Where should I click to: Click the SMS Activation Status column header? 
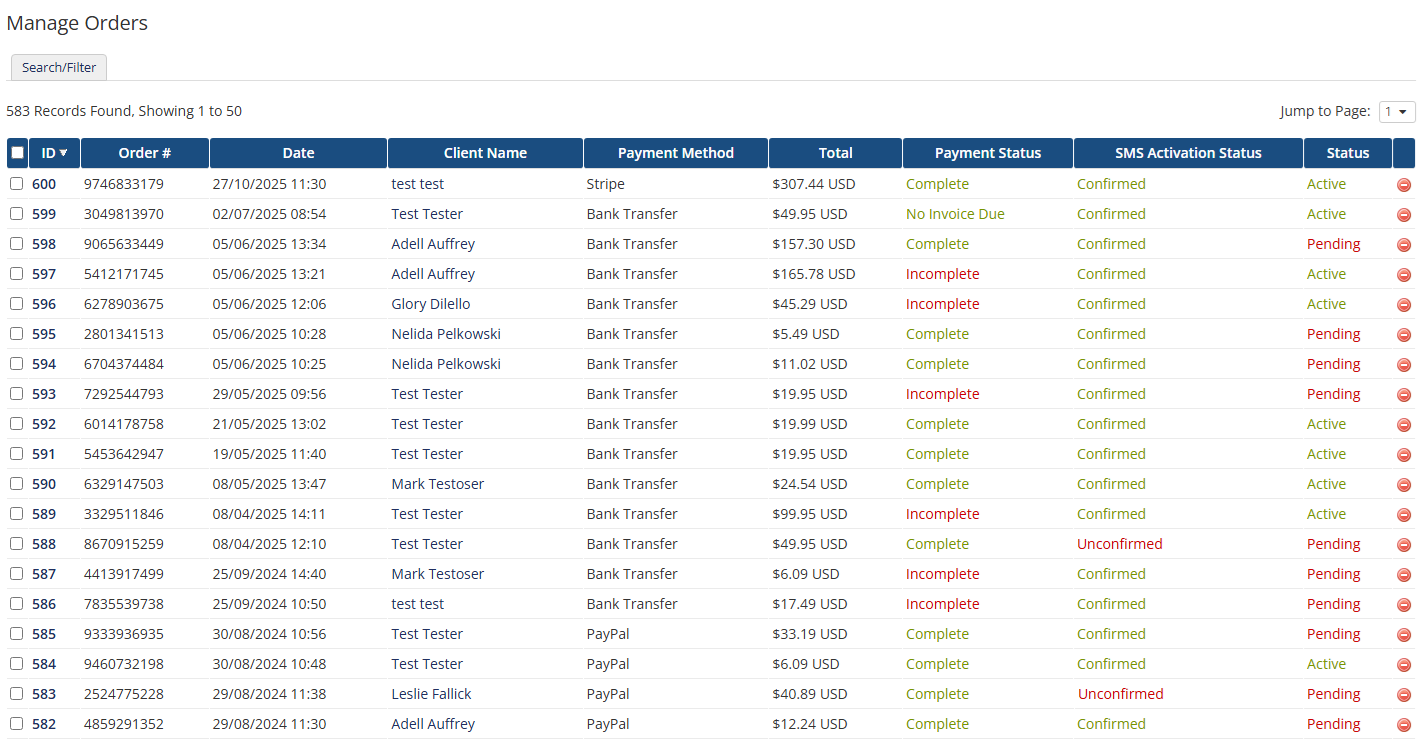click(x=1188, y=152)
